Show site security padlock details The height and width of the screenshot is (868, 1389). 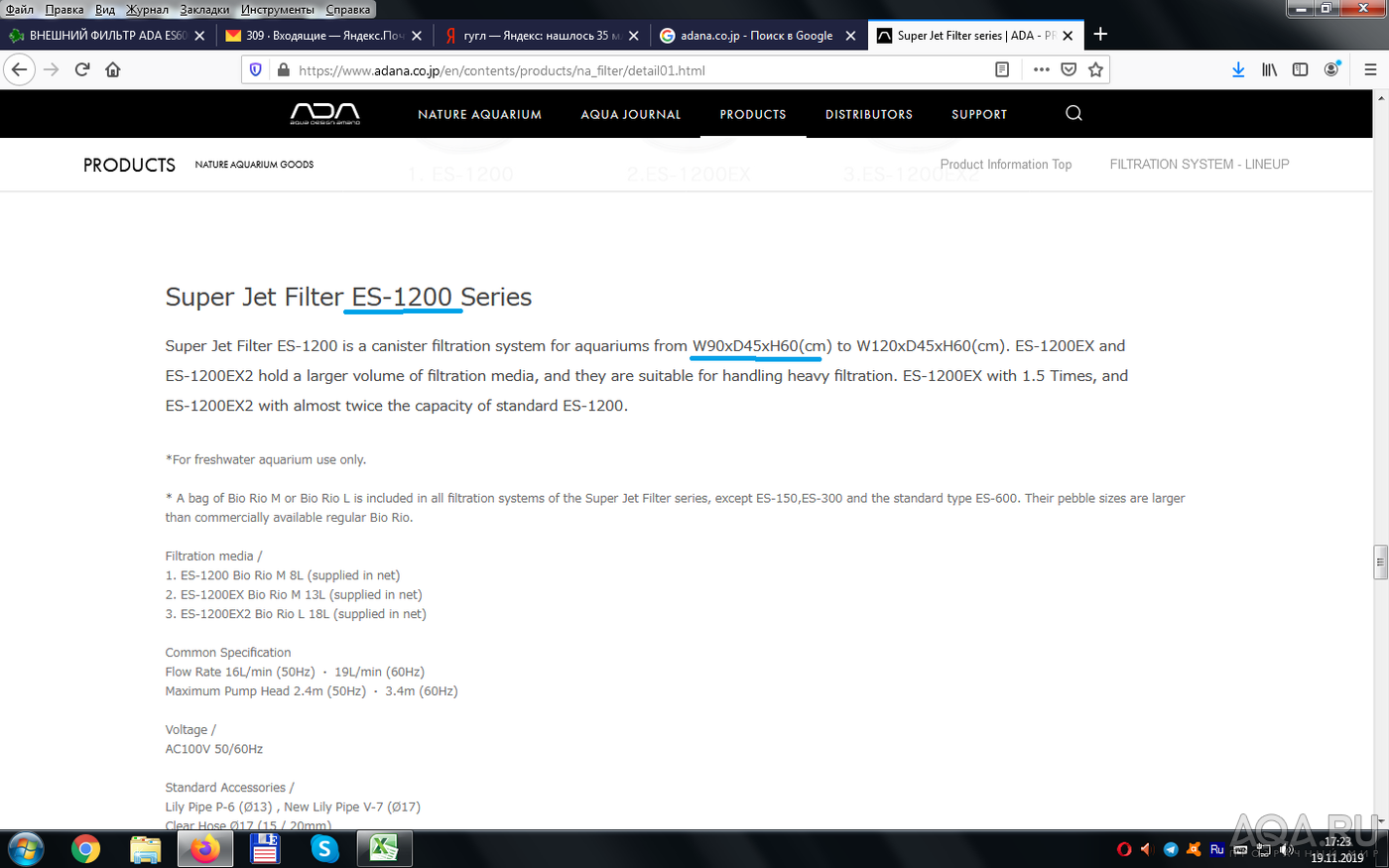coord(283,70)
